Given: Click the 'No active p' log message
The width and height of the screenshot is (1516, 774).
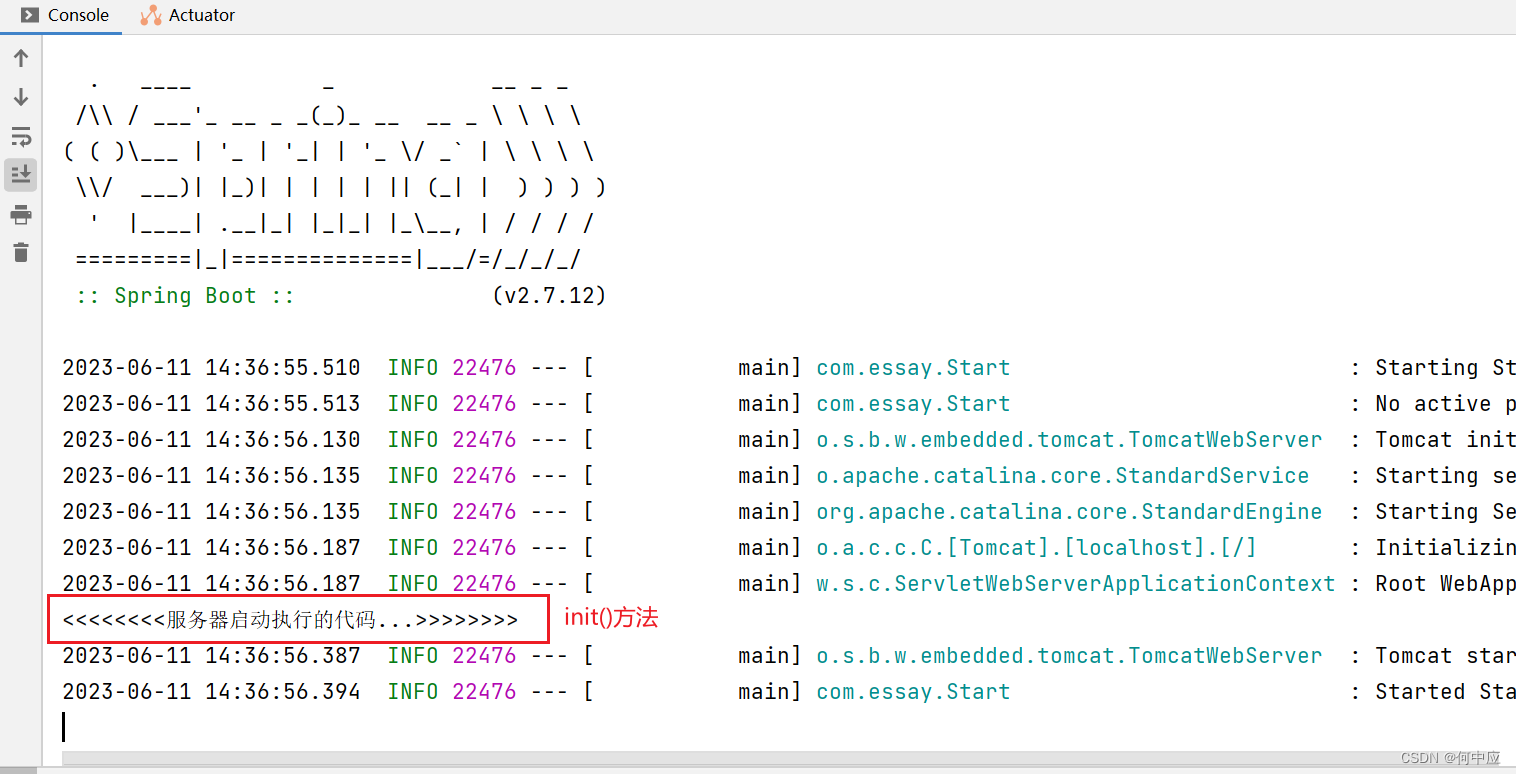Looking at the screenshot, I should (1445, 404).
